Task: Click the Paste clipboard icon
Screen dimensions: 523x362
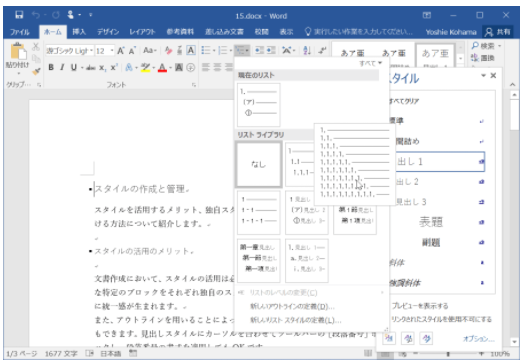Action: tap(17, 52)
